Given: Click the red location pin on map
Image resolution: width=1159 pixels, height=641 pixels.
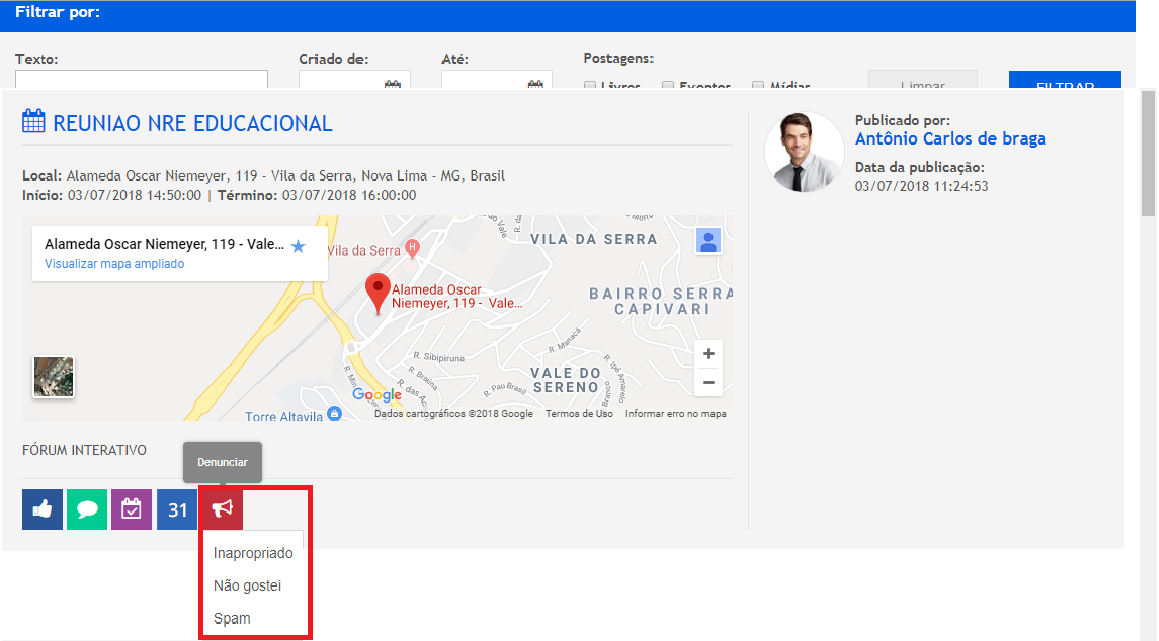Looking at the screenshot, I should pos(377,292).
